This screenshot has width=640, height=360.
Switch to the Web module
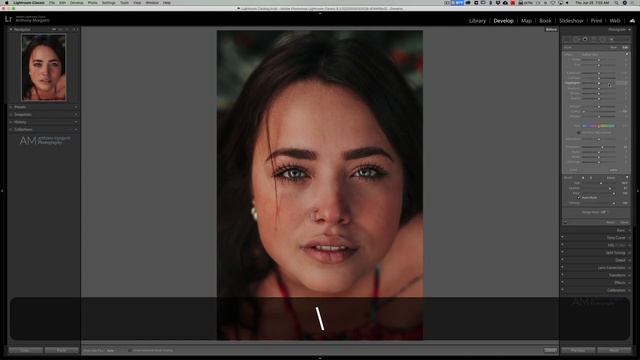tap(615, 21)
